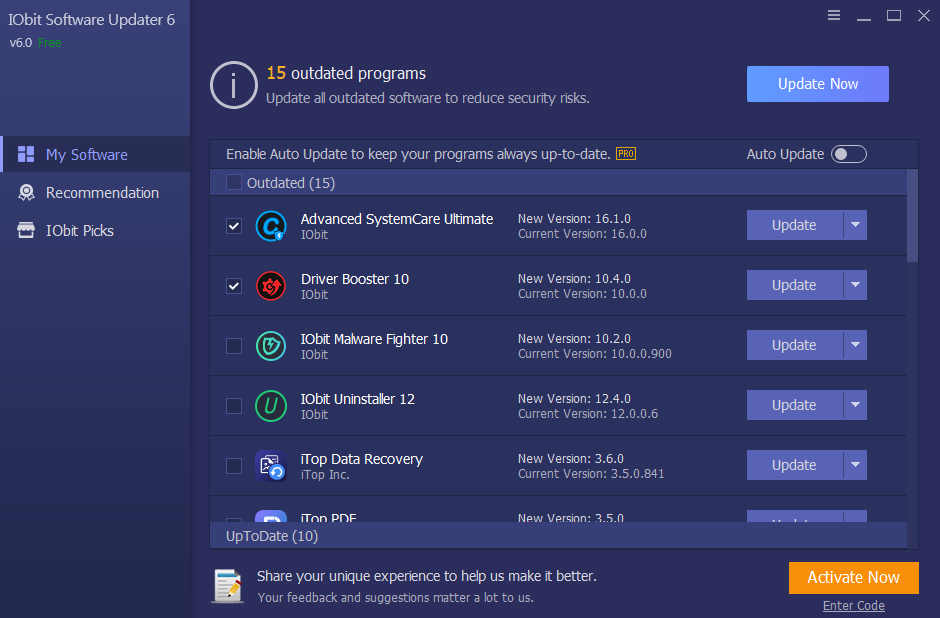Open the hamburger menu

coord(833,15)
